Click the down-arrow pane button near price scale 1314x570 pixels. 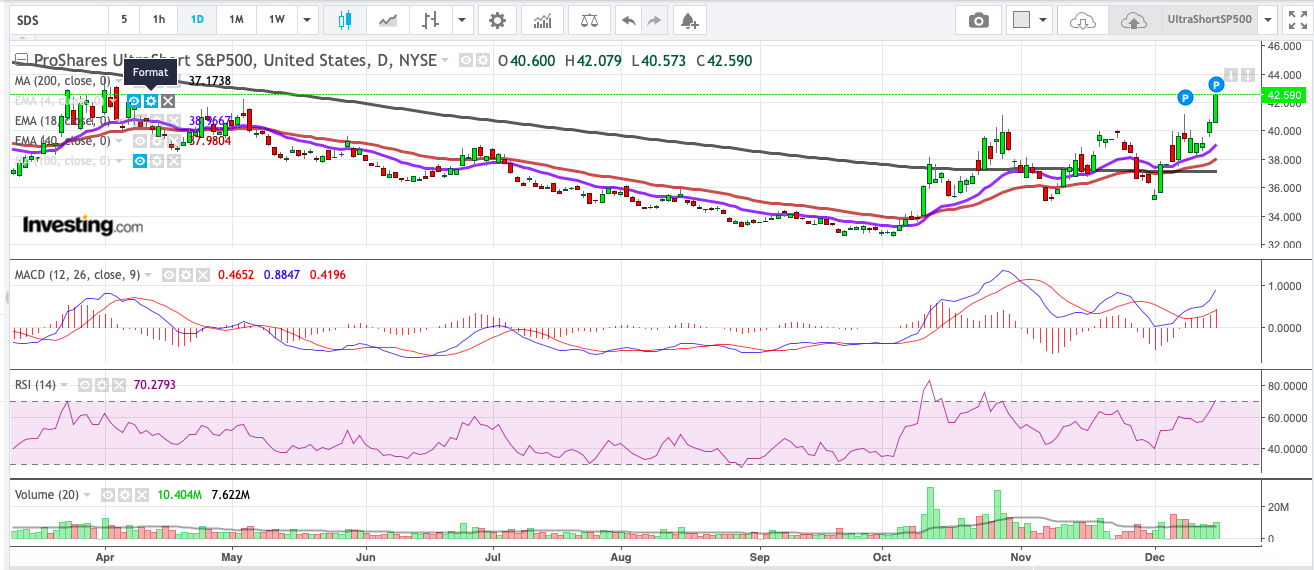click(x=1232, y=75)
